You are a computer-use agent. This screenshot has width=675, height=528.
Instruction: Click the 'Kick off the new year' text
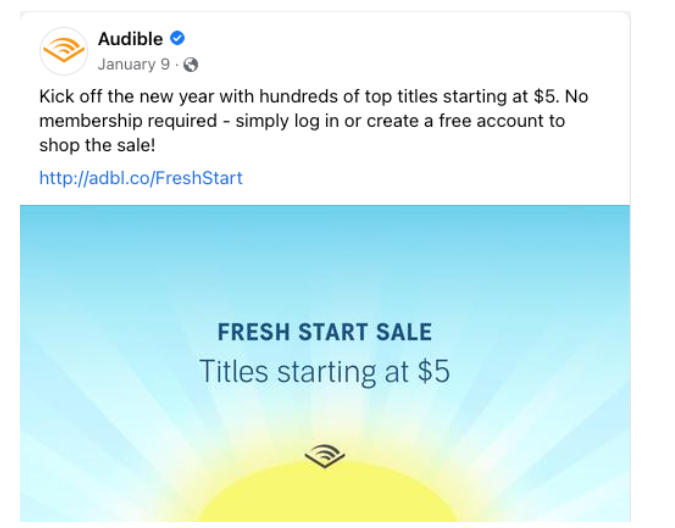point(127,96)
